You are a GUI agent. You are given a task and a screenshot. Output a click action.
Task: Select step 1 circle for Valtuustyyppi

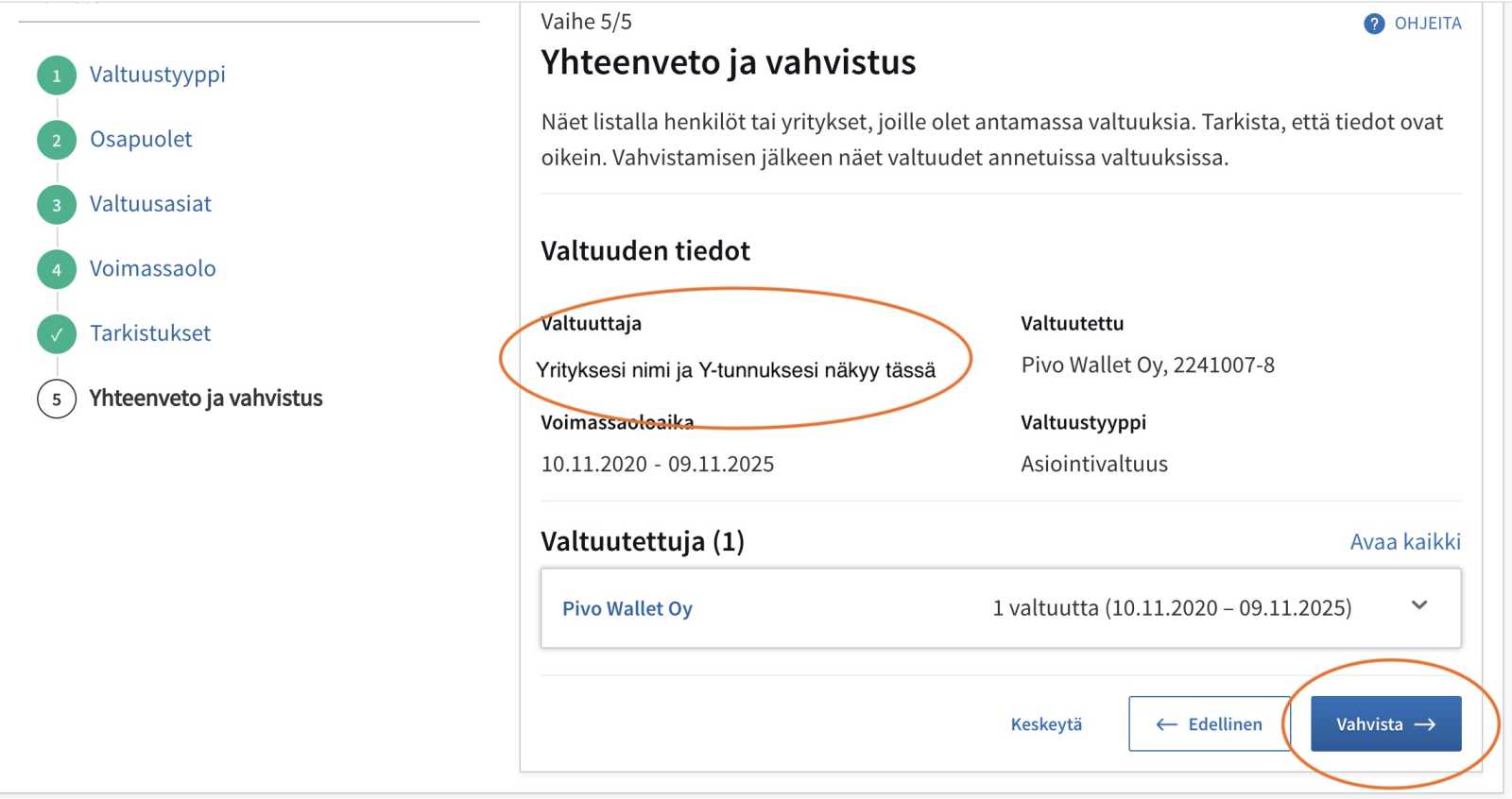tap(57, 76)
